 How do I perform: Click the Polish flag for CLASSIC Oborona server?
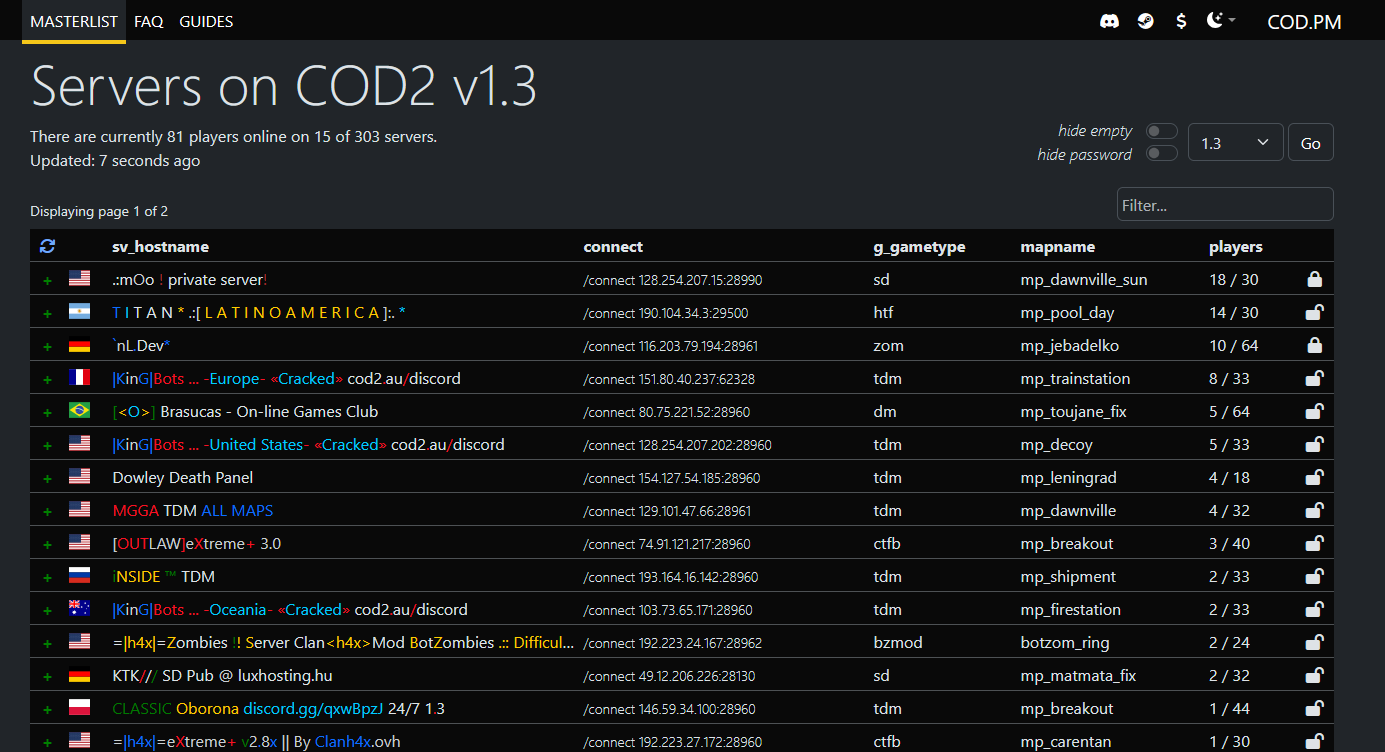pos(79,709)
